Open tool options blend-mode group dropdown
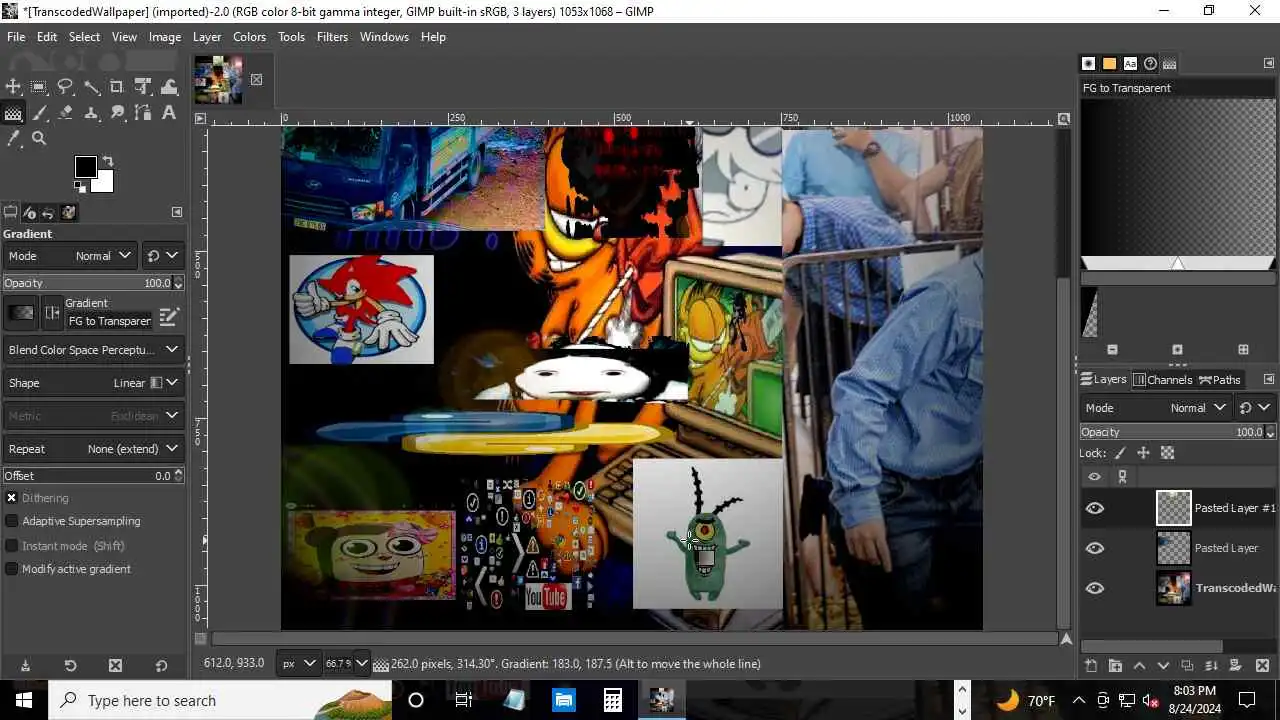Viewport: 1280px width, 720px height. 162,256
